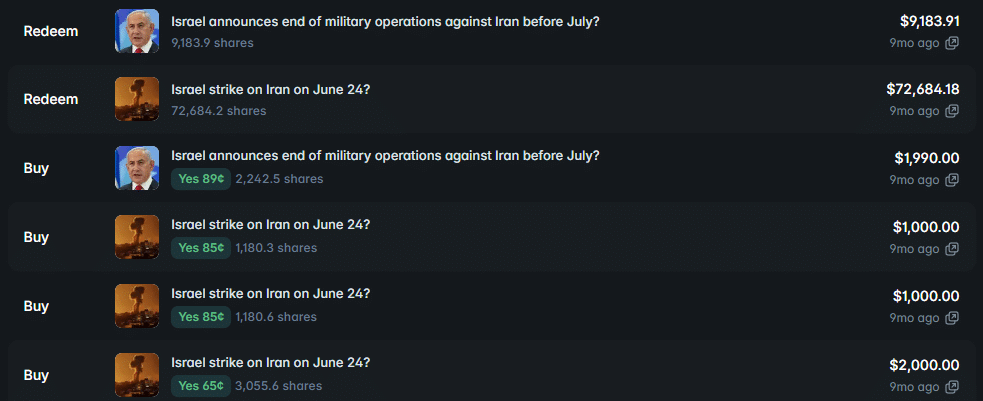Image resolution: width=983 pixels, height=401 pixels.
Task: Select market thumbnail in 1,180.3 shares row
Action: pyautogui.click(x=137, y=237)
